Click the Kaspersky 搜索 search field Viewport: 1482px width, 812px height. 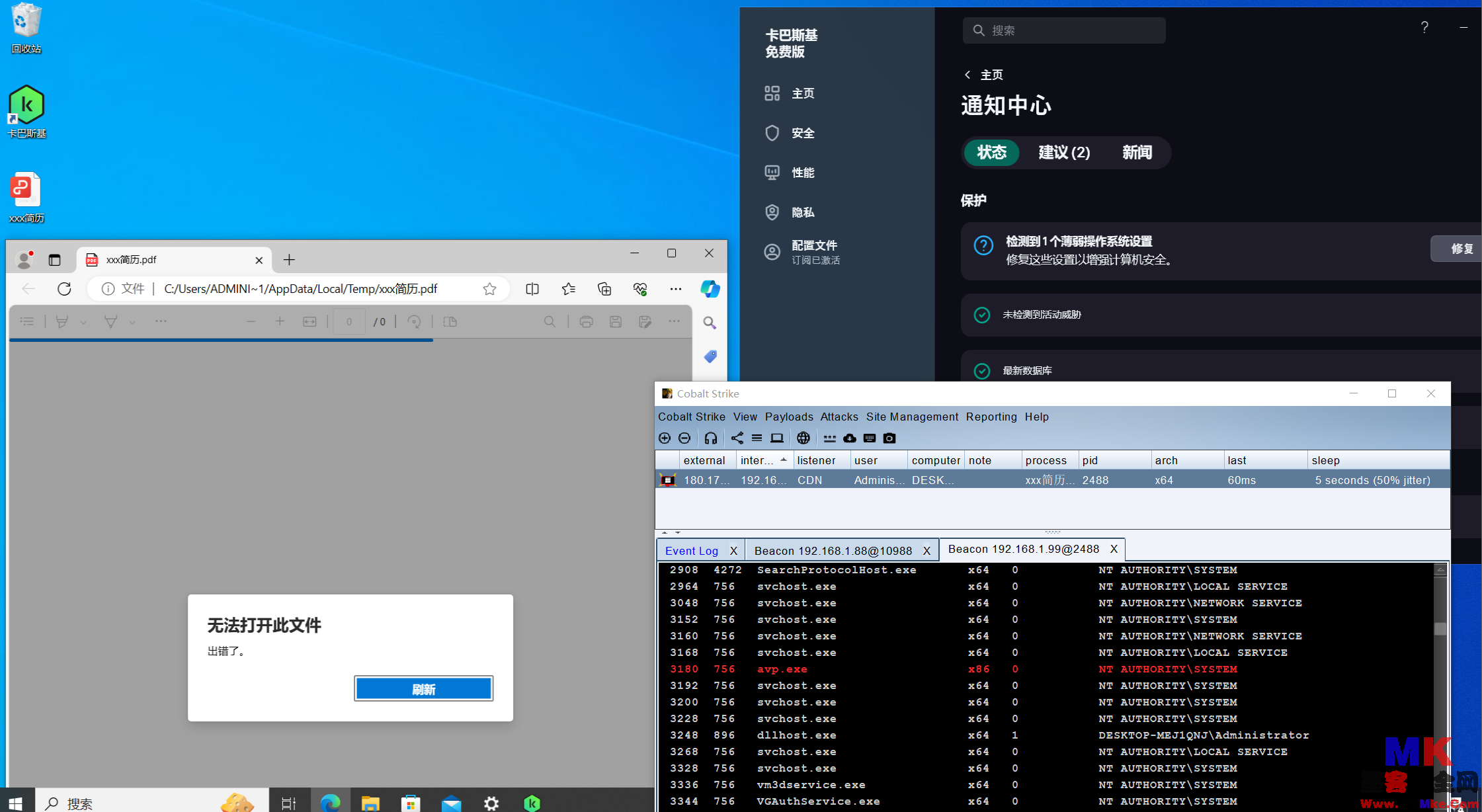pos(1064,30)
